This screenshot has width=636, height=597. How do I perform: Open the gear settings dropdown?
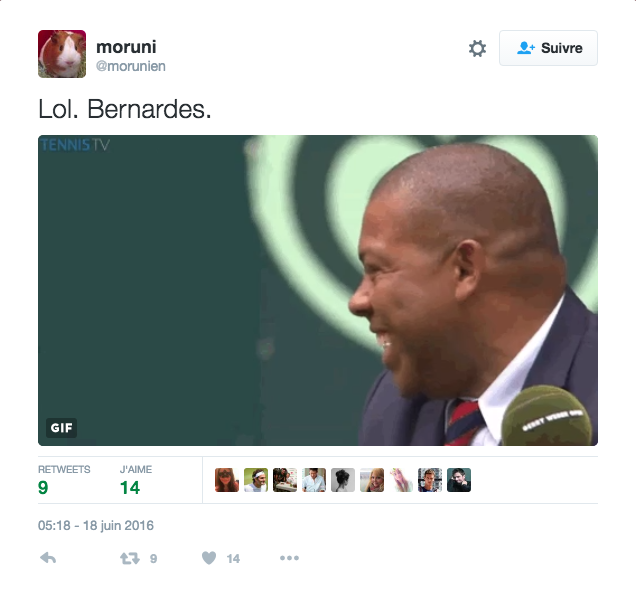click(x=477, y=48)
